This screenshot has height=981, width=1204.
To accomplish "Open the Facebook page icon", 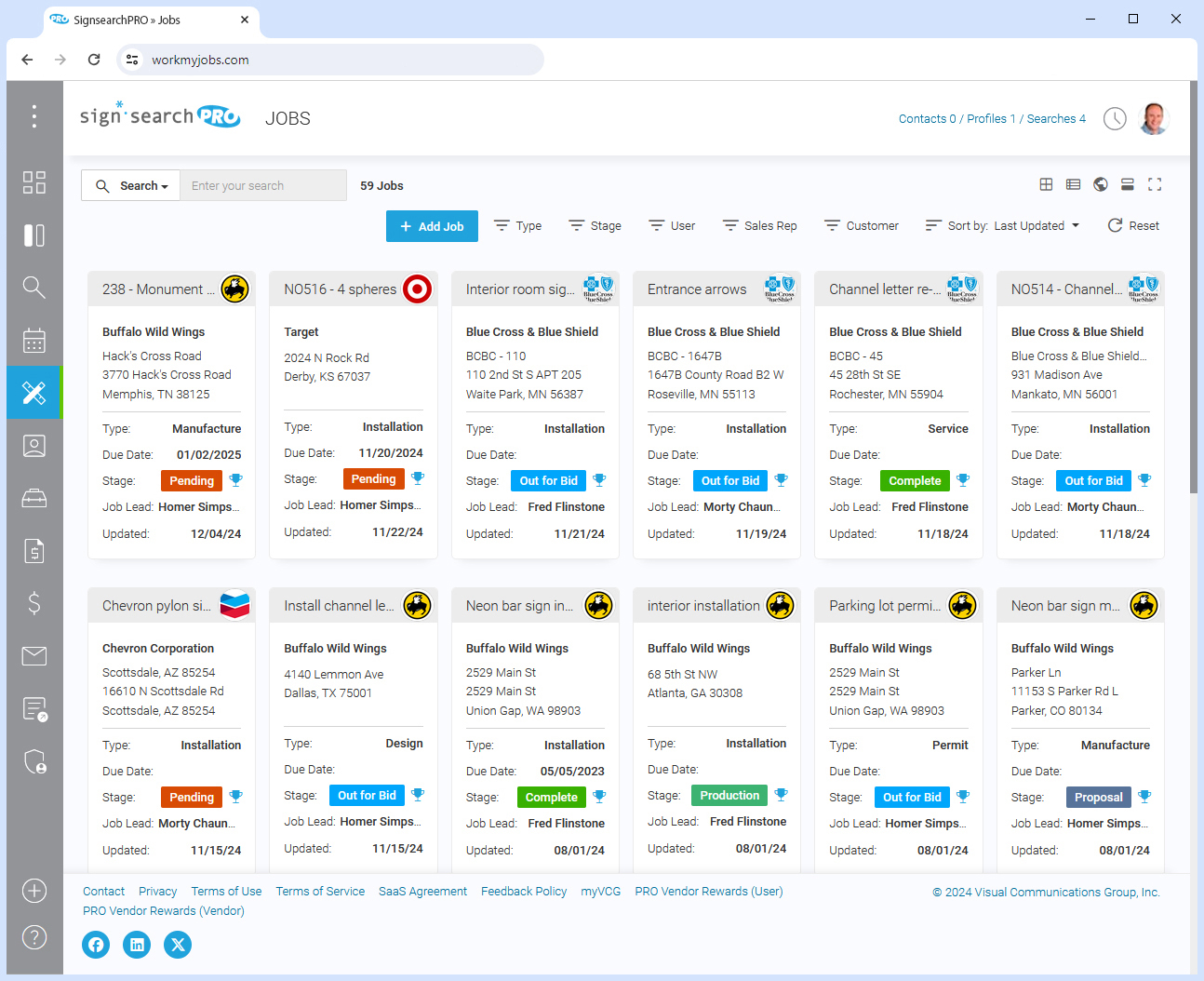I will (x=96, y=945).
